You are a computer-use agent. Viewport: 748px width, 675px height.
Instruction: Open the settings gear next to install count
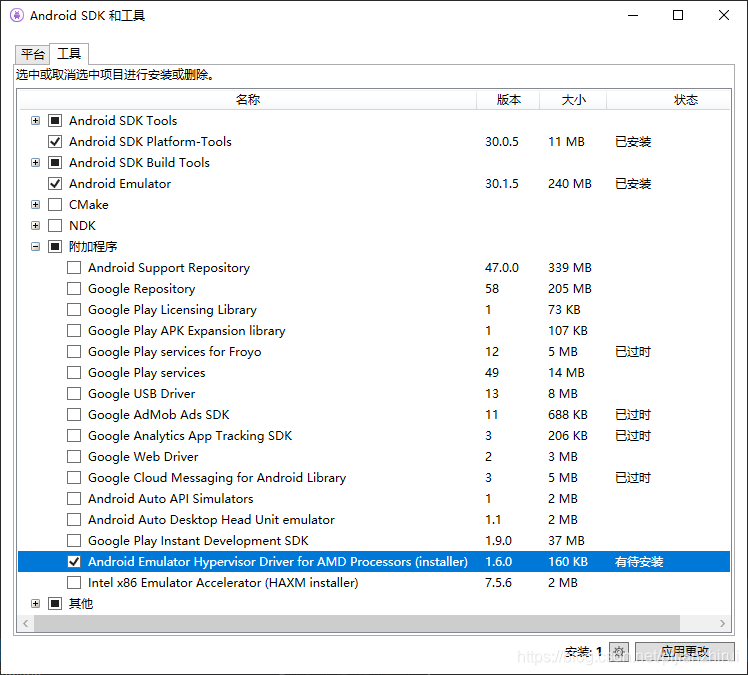click(x=619, y=652)
